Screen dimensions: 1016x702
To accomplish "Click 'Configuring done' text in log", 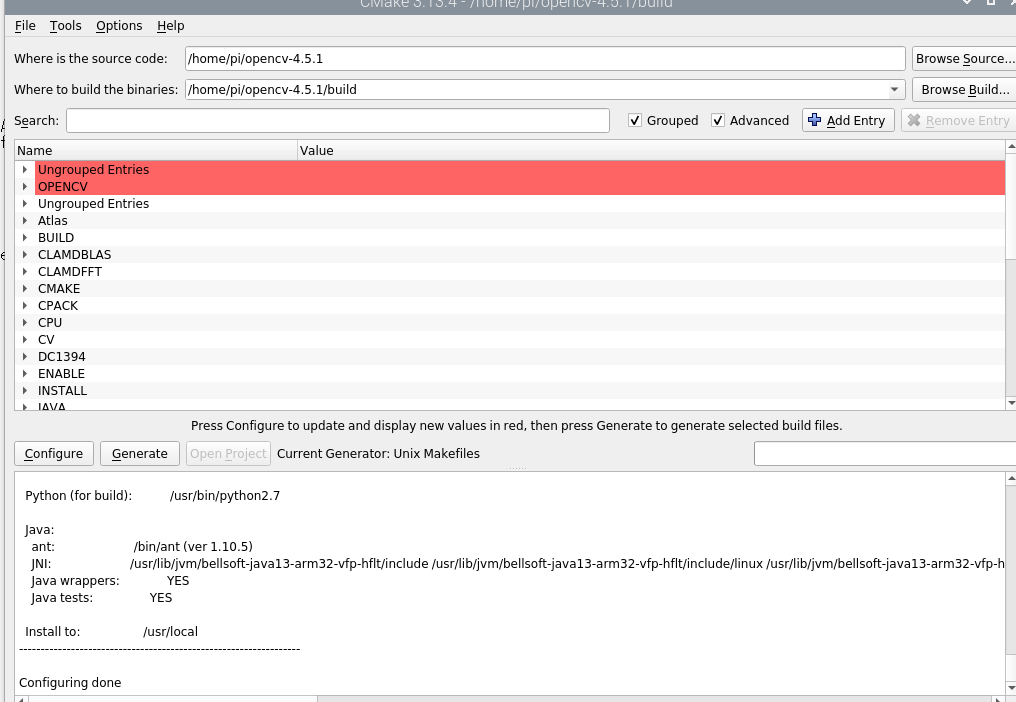I will 70,683.
